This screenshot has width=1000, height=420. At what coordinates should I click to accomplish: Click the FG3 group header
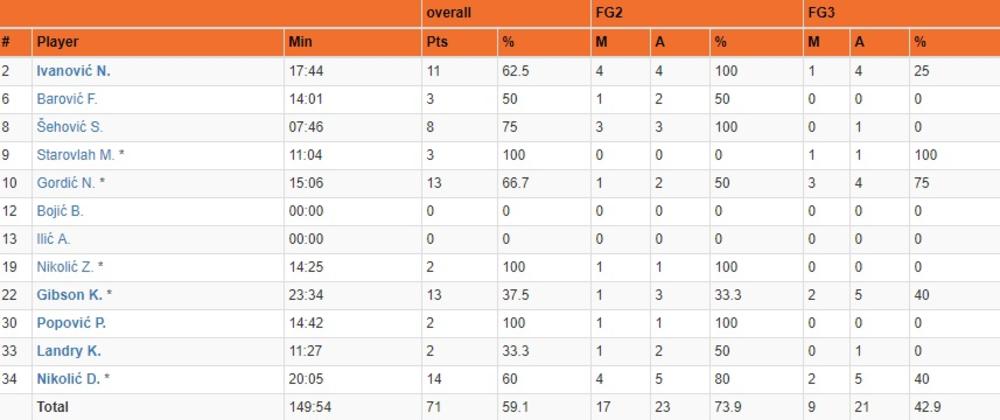[x=823, y=13]
